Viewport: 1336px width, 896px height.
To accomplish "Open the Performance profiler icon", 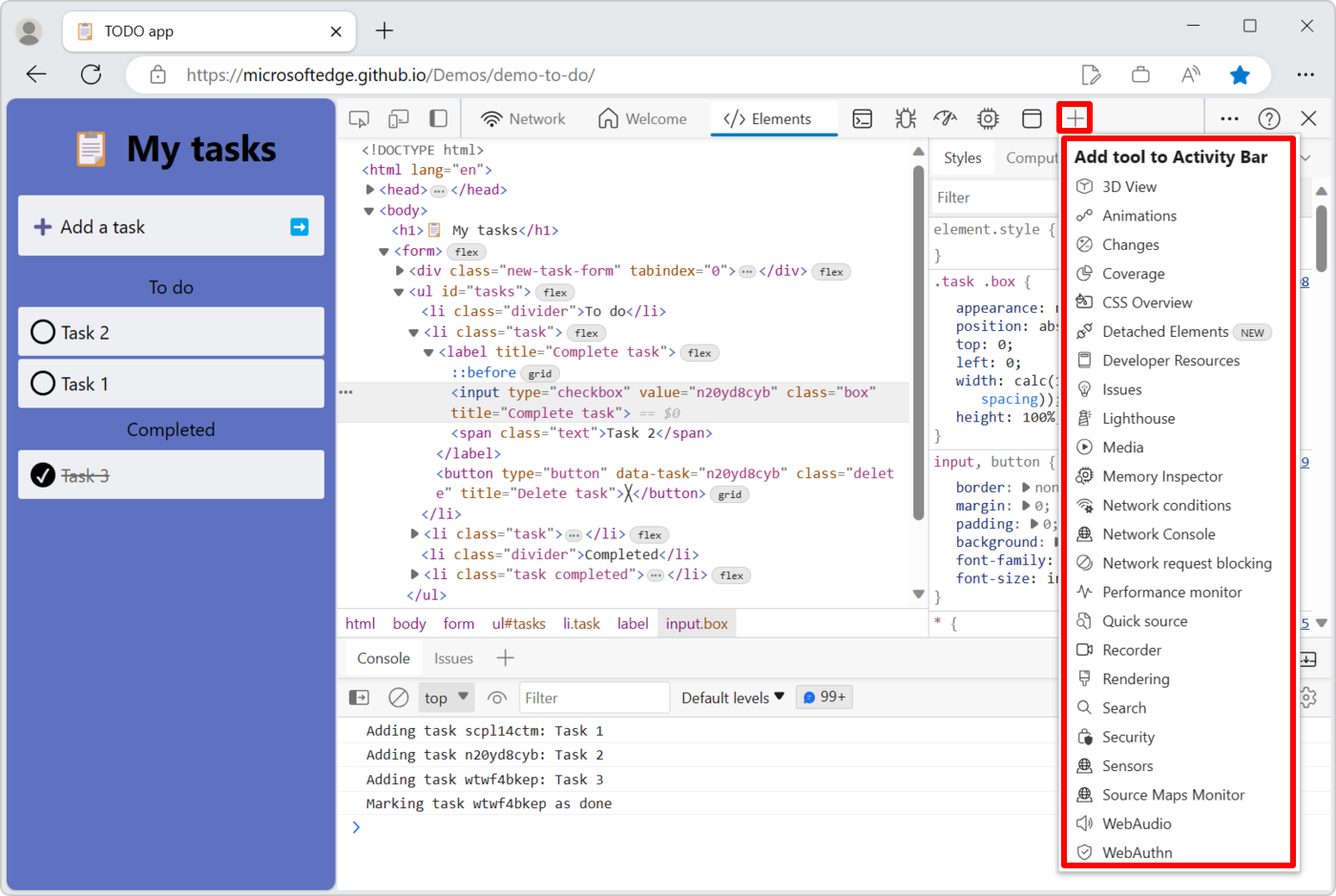I will point(945,117).
